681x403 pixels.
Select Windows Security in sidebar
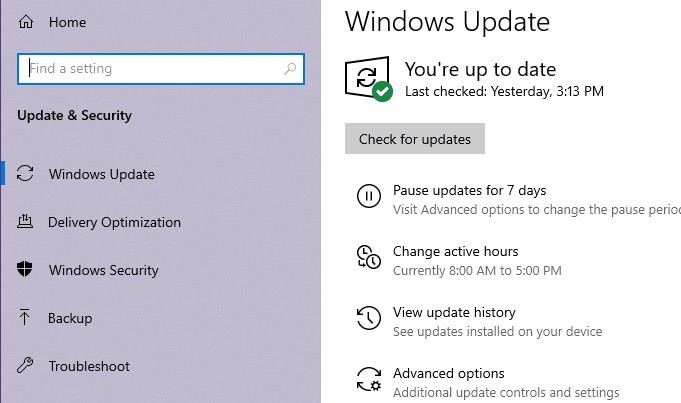(103, 270)
